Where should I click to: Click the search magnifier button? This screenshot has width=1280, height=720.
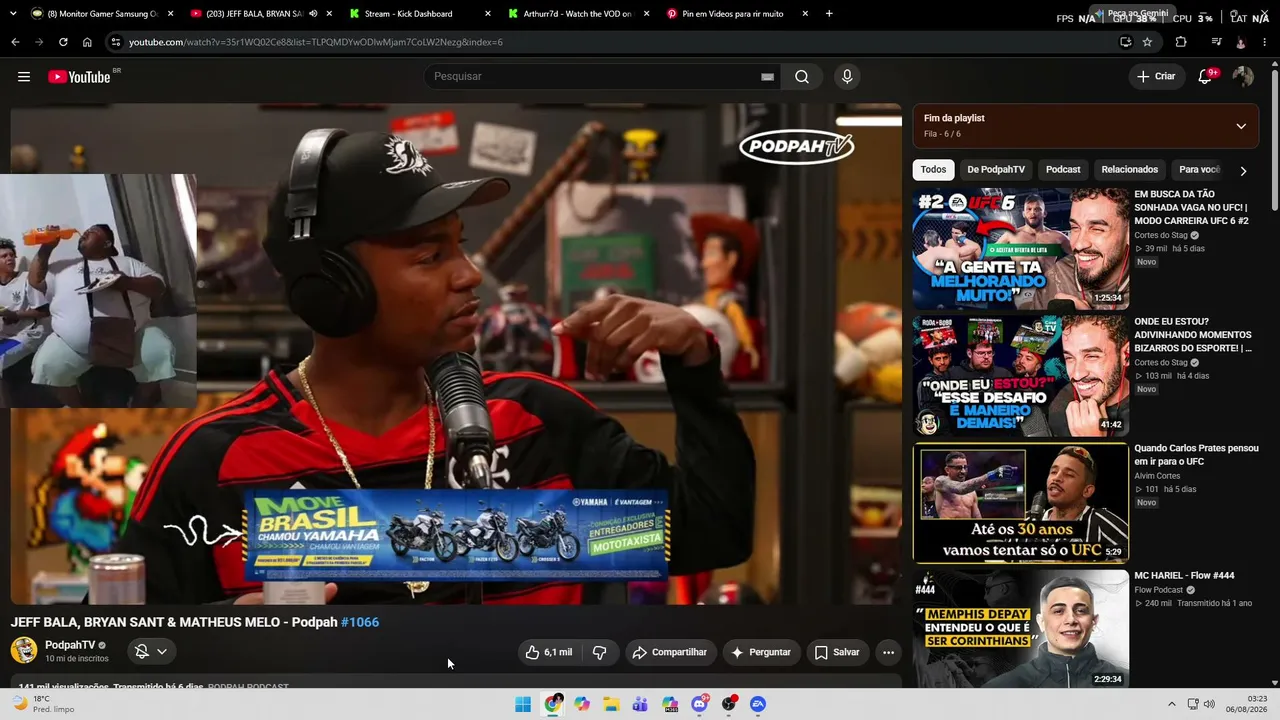(x=802, y=77)
